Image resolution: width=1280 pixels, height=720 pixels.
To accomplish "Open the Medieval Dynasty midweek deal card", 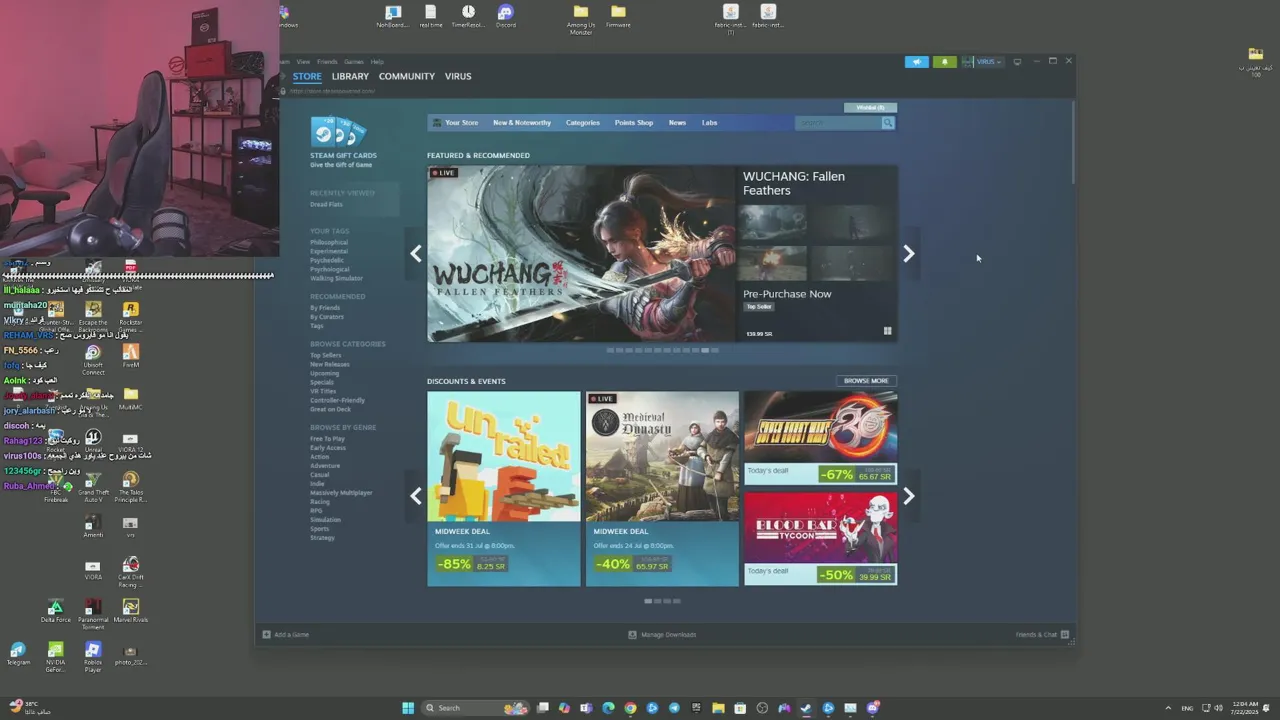I will coord(662,488).
